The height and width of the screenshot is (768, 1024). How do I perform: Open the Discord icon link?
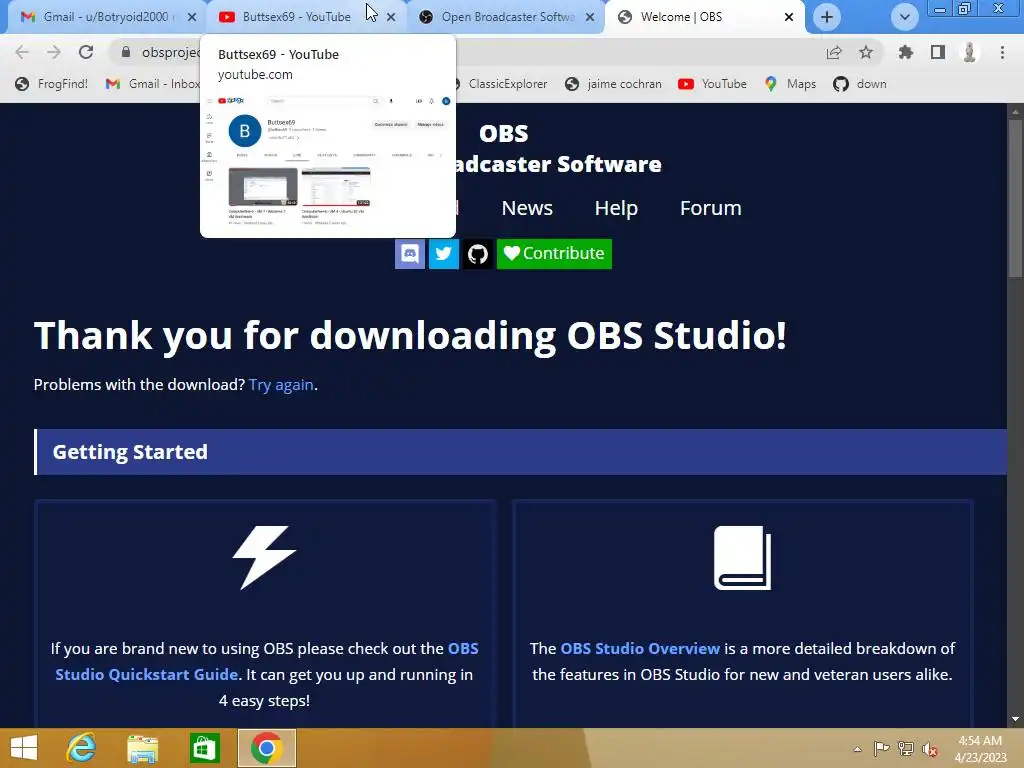409,253
